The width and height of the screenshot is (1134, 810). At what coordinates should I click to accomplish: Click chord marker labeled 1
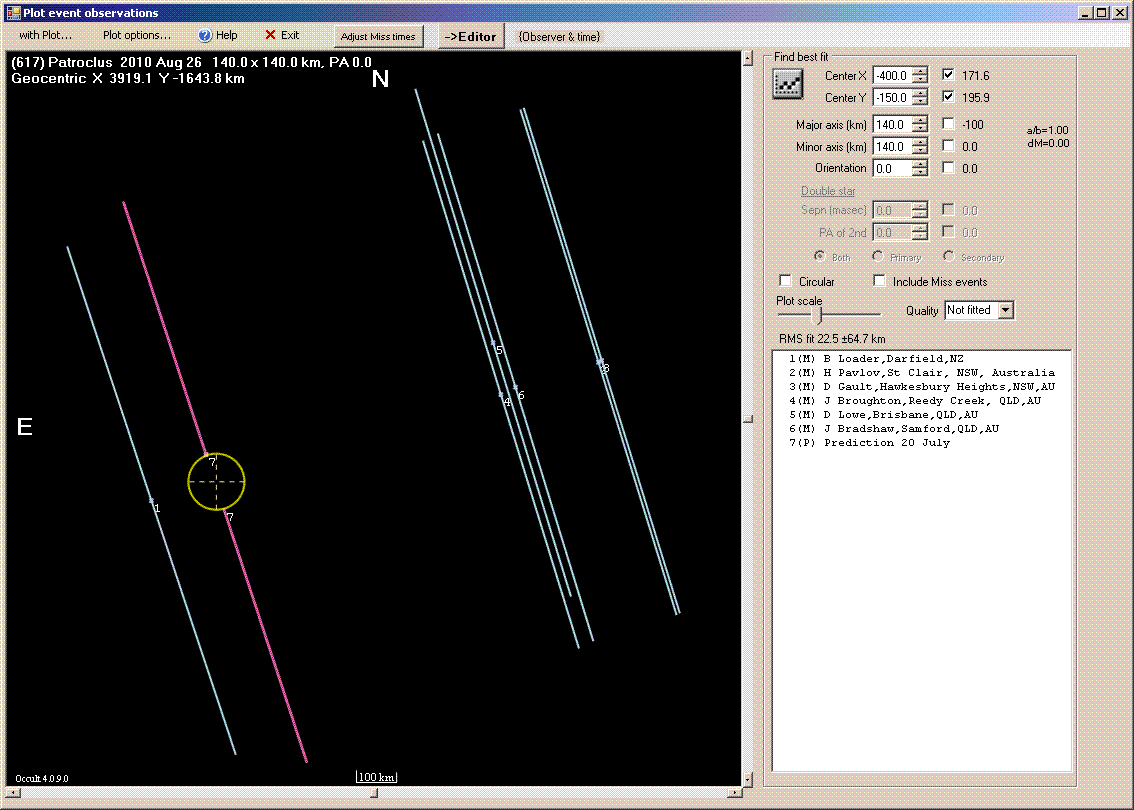coord(155,507)
